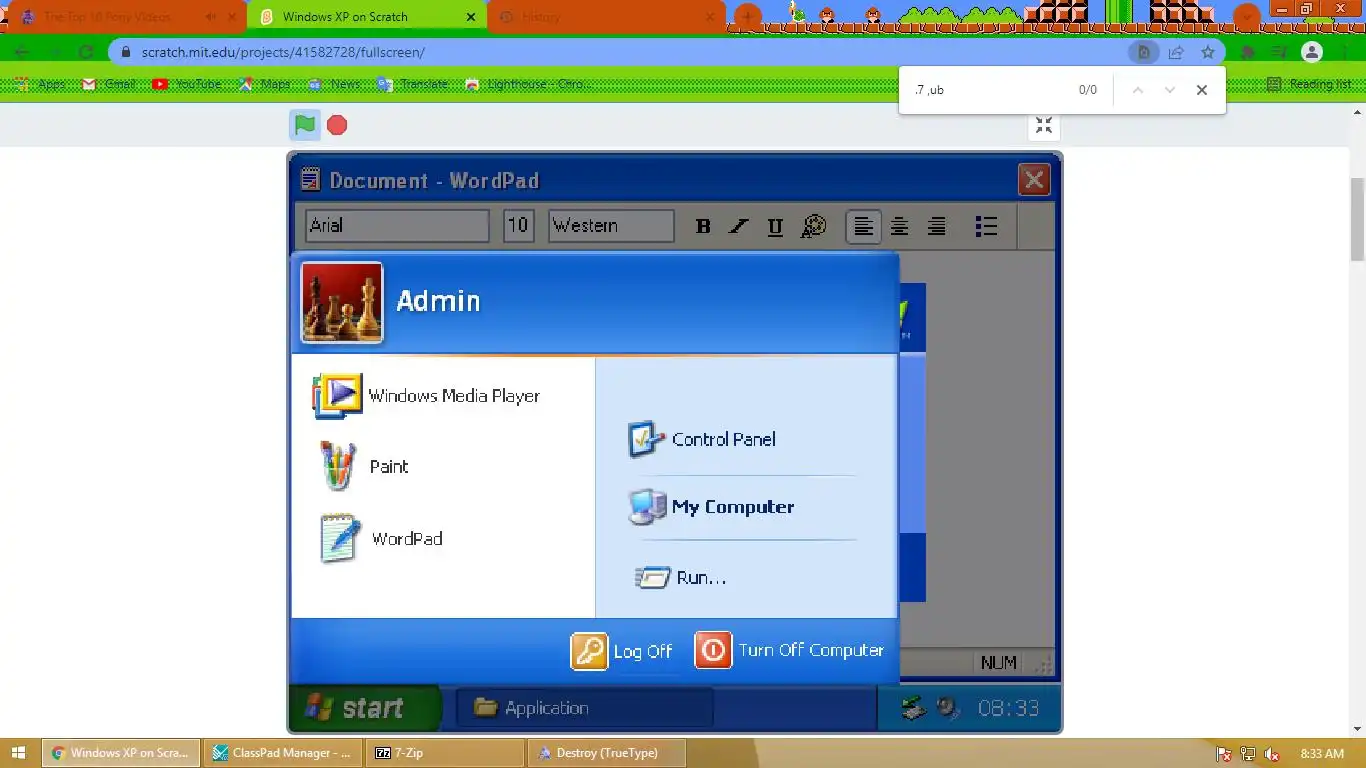This screenshot has height=768, width=1366.
Task: Open WordPad from the Start menu
Action: [x=381, y=539]
